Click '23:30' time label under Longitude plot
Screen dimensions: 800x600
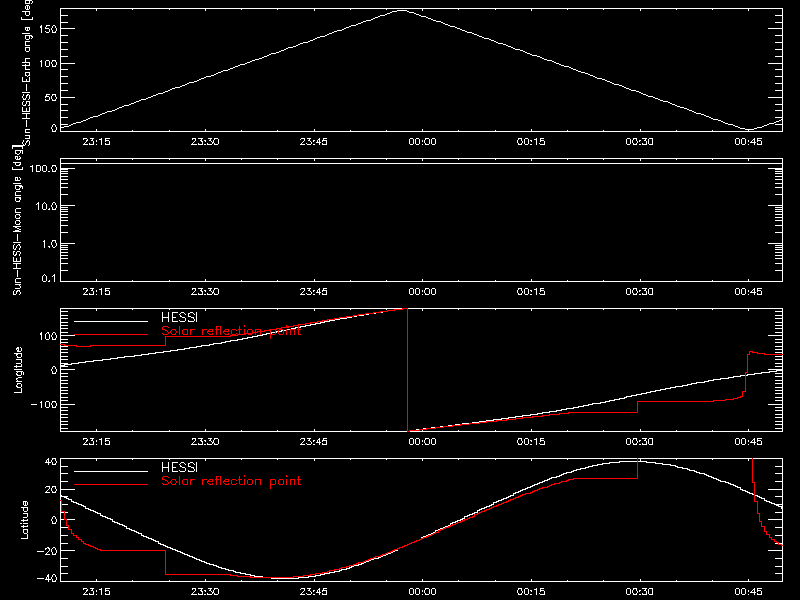pos(205,441)
